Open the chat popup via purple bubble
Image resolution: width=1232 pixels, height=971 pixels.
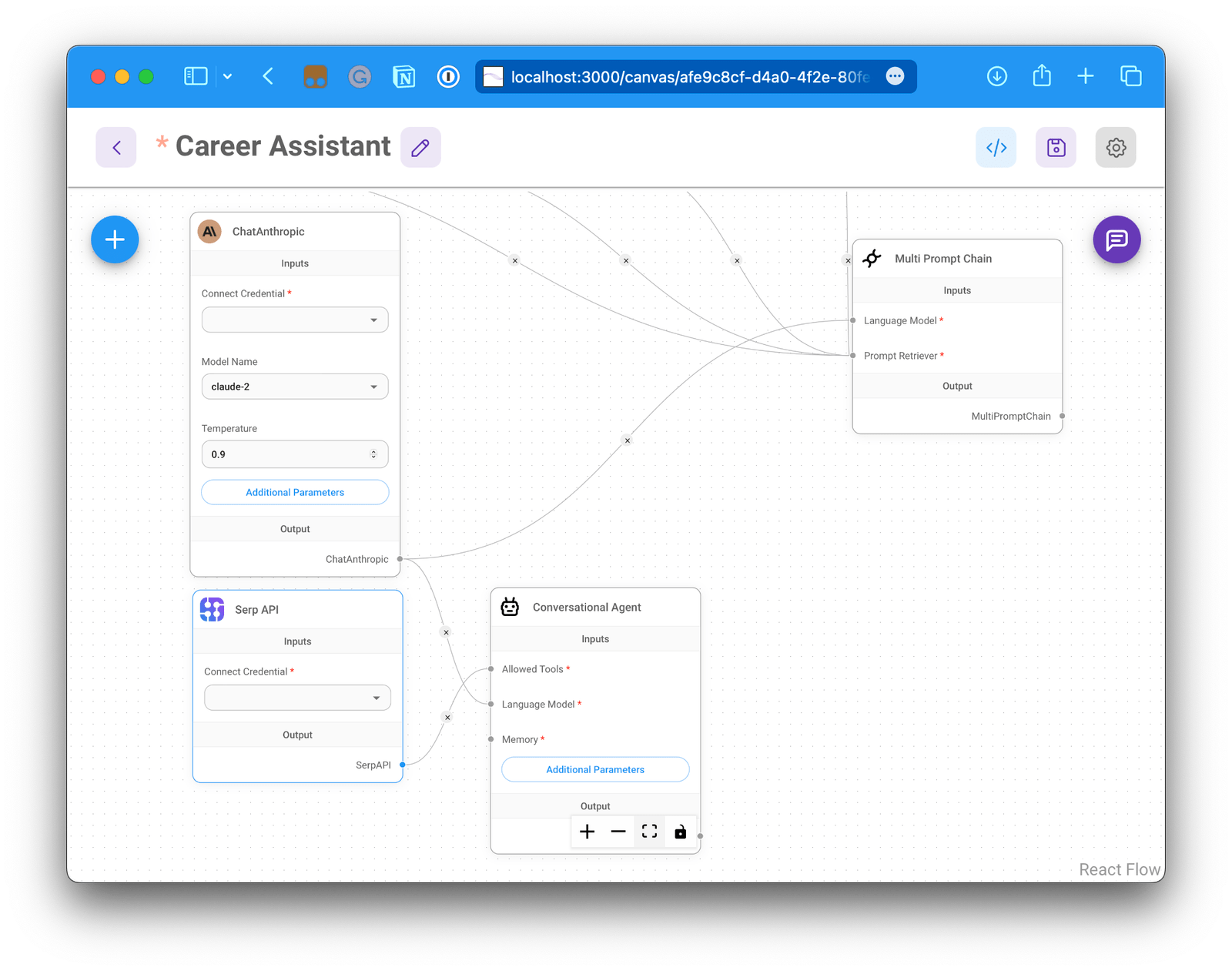[1116, 239]
